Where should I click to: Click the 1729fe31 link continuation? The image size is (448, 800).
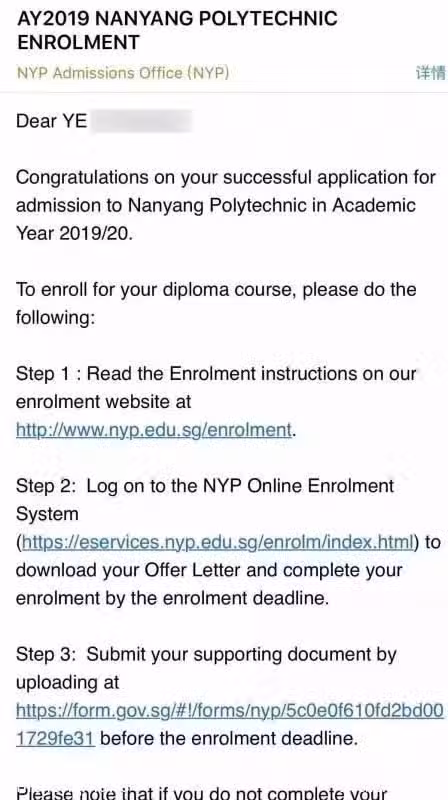coord(55,738)
